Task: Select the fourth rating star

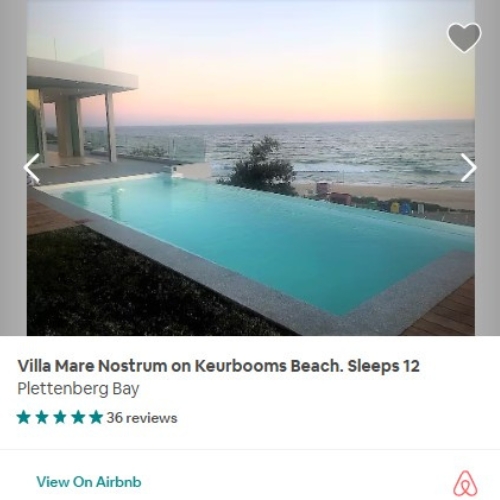Action: tap(78, 417)
